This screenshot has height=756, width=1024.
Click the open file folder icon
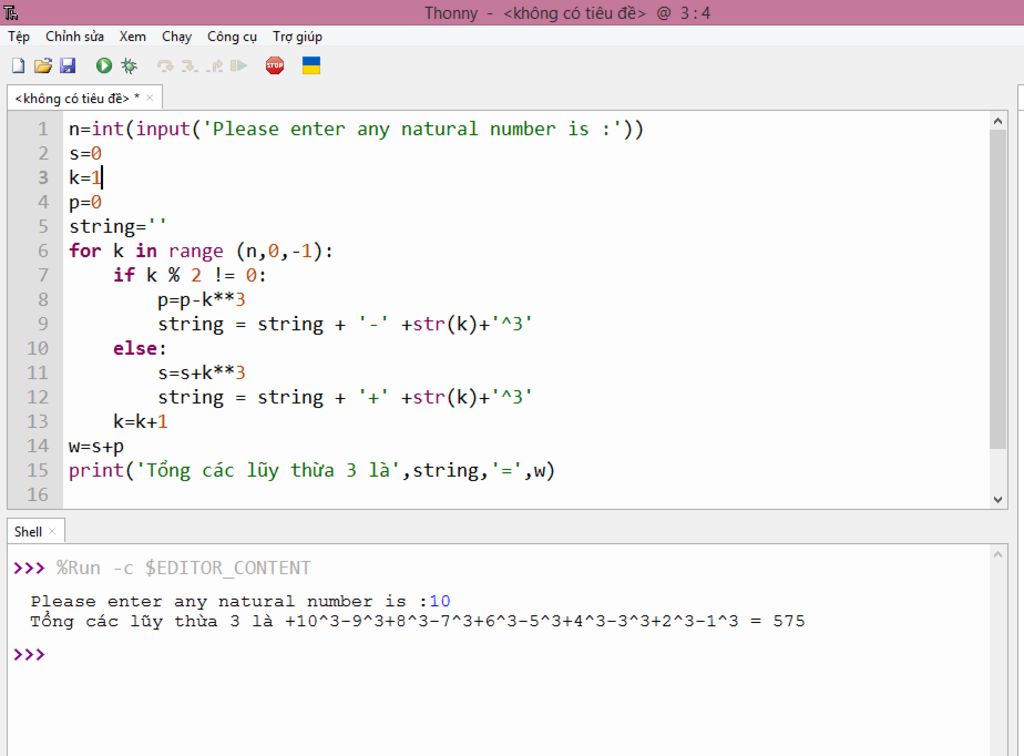[42, 66]
